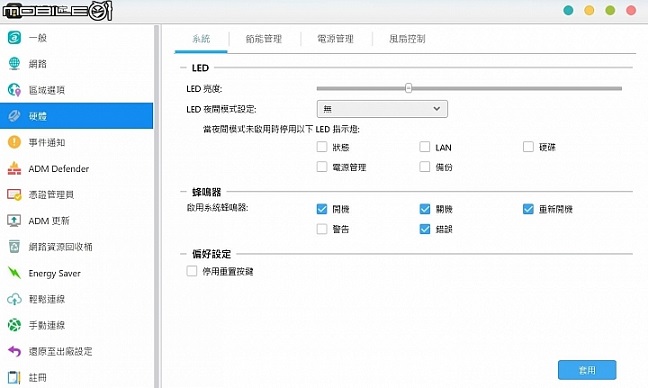Click the LED 亮度 brightness slider handle
The width and height of the screenshot is (648, 388).
tap(408, 88)
